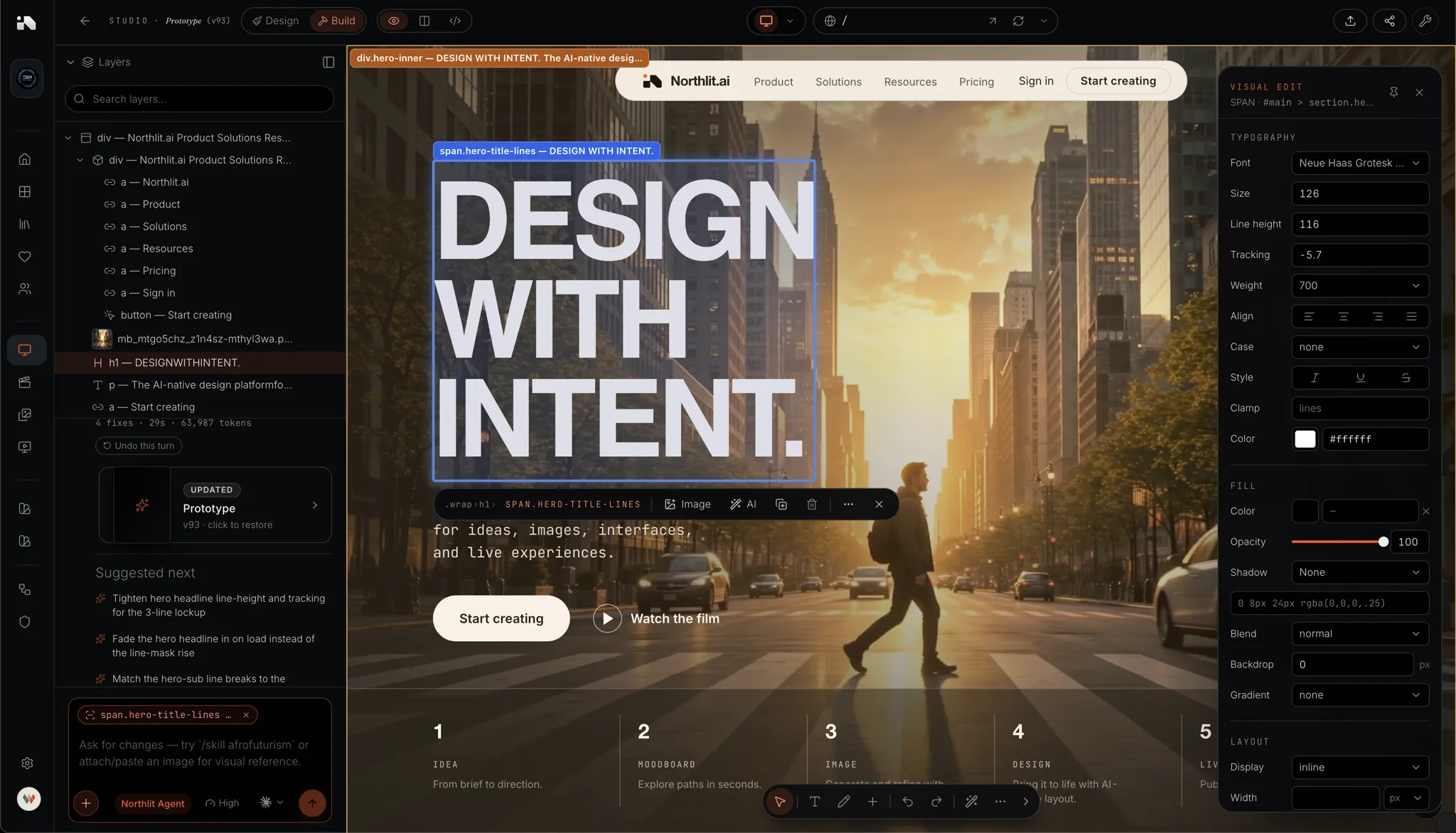
Task: Send the prompt with arrow button
Action: [x=312, y=803]
